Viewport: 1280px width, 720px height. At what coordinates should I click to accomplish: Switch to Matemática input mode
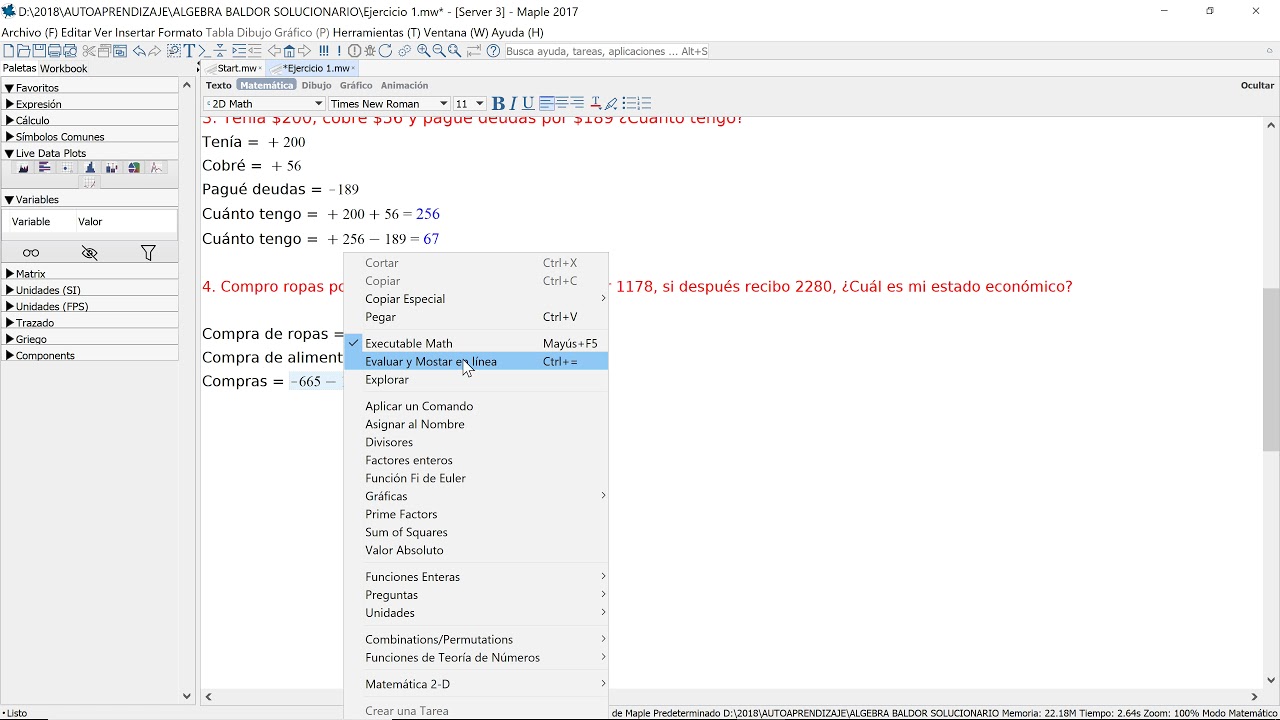pos(266,86)
